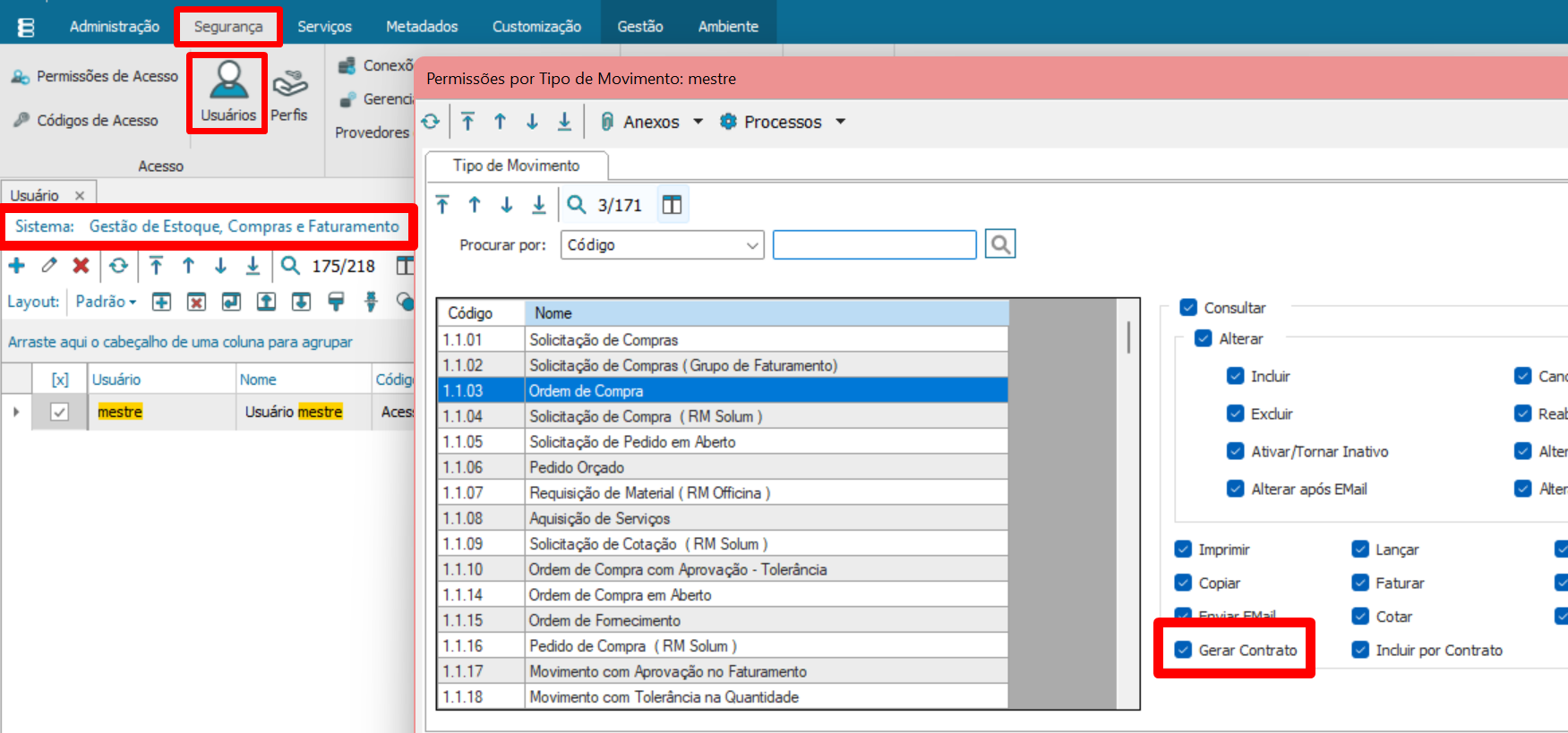
Task: Open the Metadados ribbon tab
Action: (x=422, y=27)
